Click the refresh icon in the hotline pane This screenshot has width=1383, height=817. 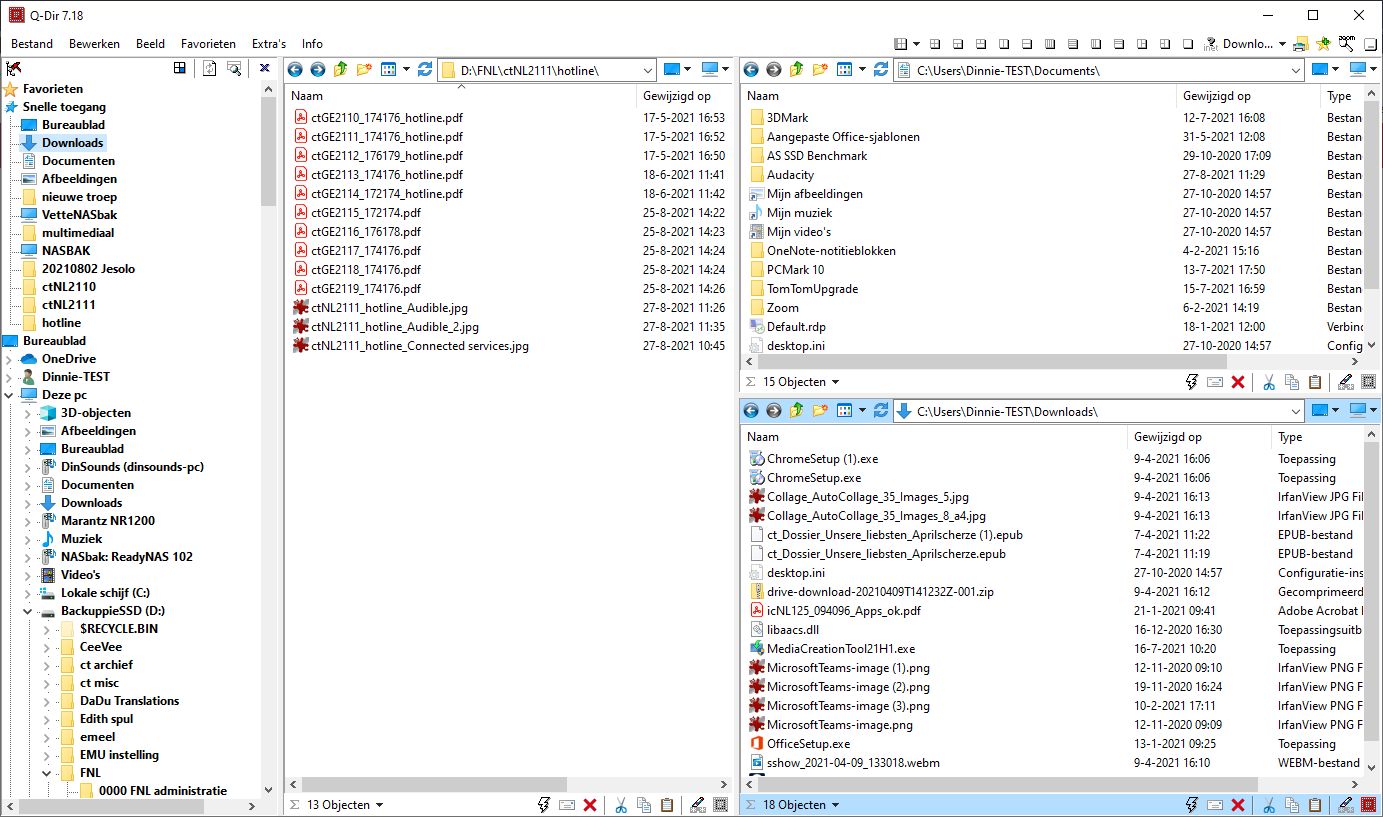[x=425, y=70]
